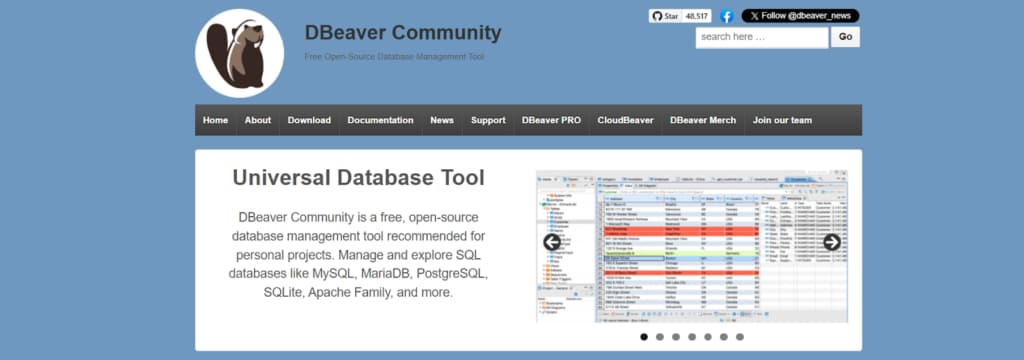This screenshot has width=1024, height=360.
Task: Click the DBeaver Community site title
Action: pyautogui.click(x=403, y=33)
